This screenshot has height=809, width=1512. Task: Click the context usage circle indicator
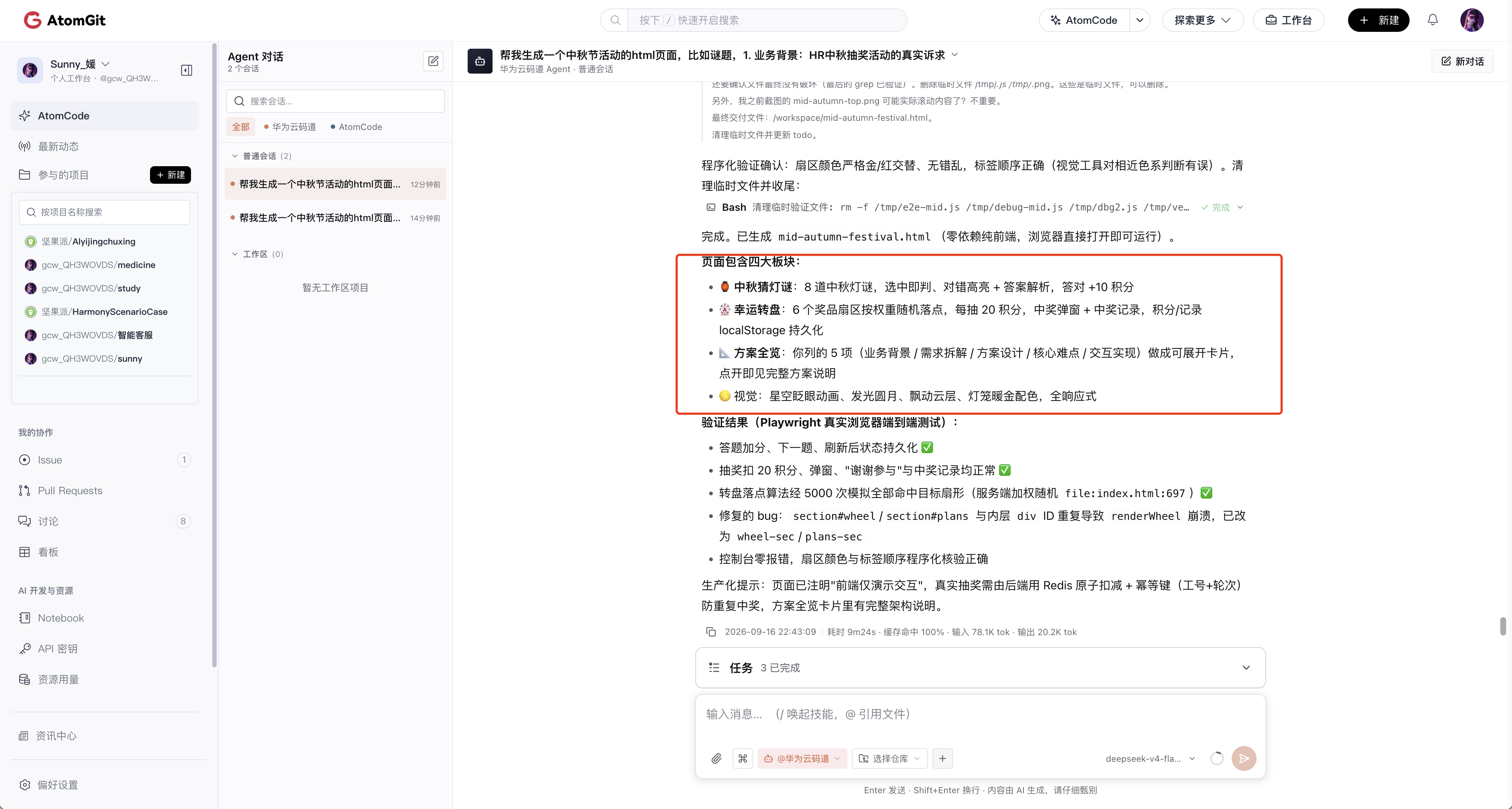(x=1217, y=758)
